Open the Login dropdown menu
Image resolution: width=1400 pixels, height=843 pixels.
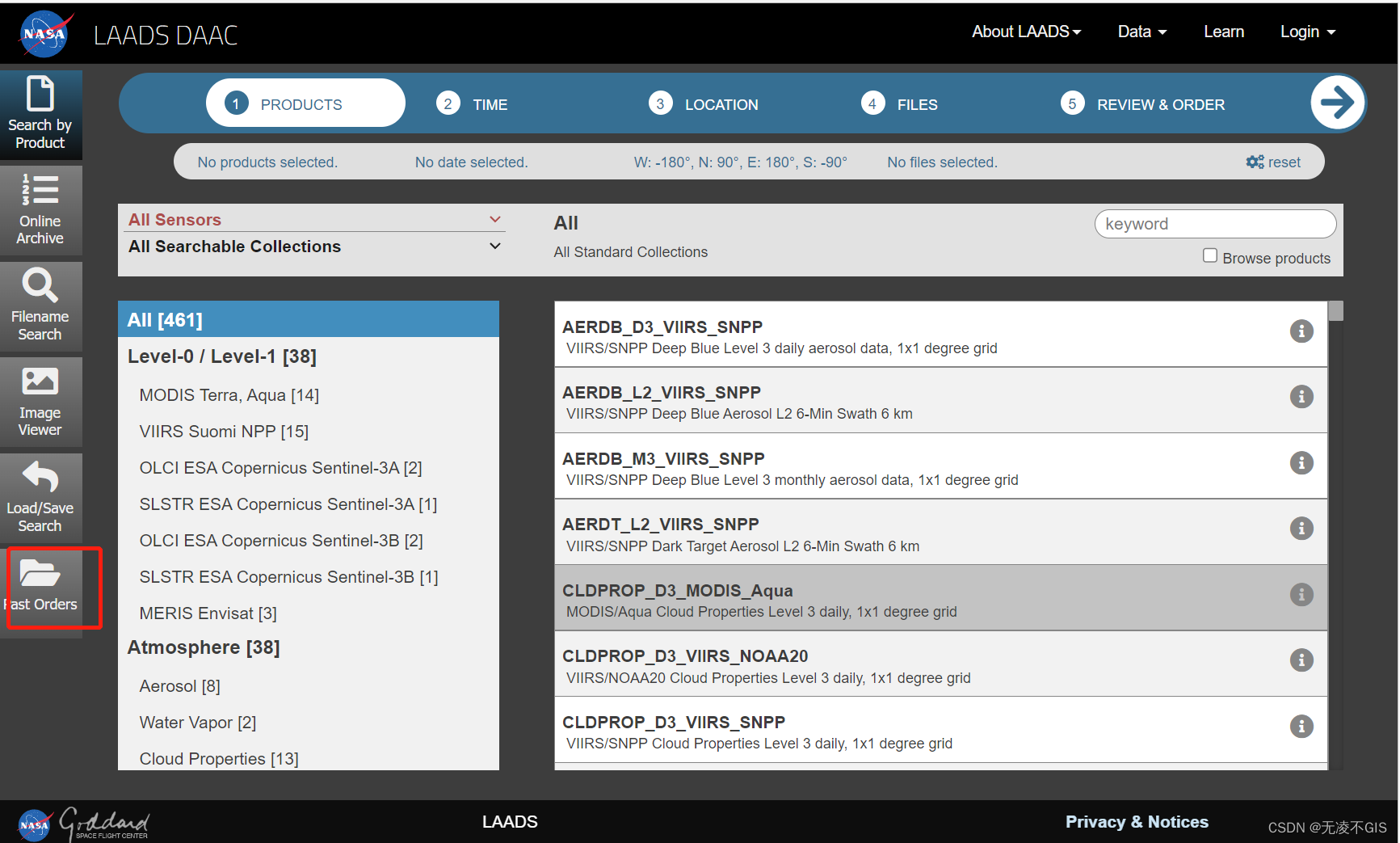[x=1308, y=32]
